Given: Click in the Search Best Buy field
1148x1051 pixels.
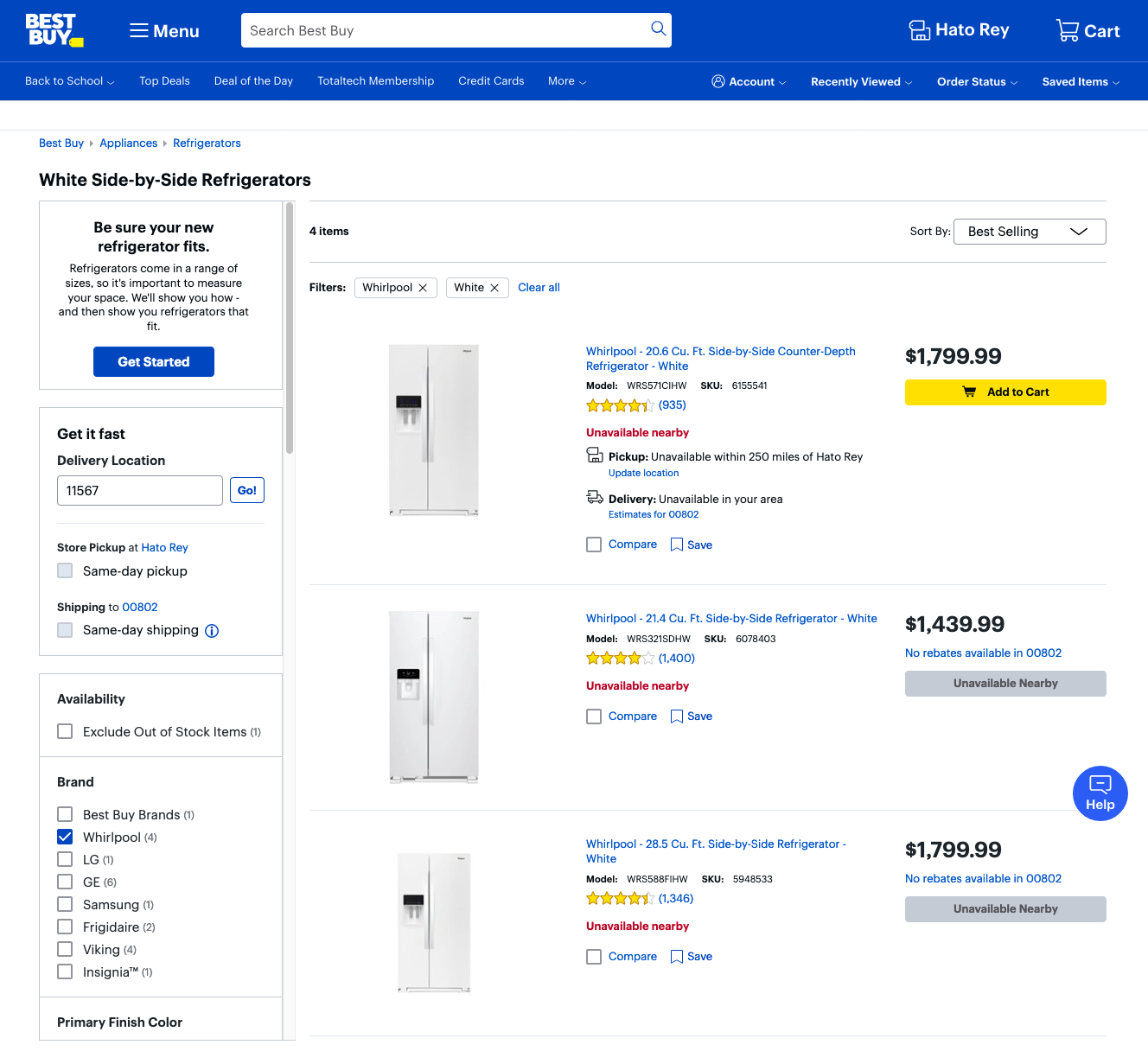Looking at the screenshot, I should point(445,30).
